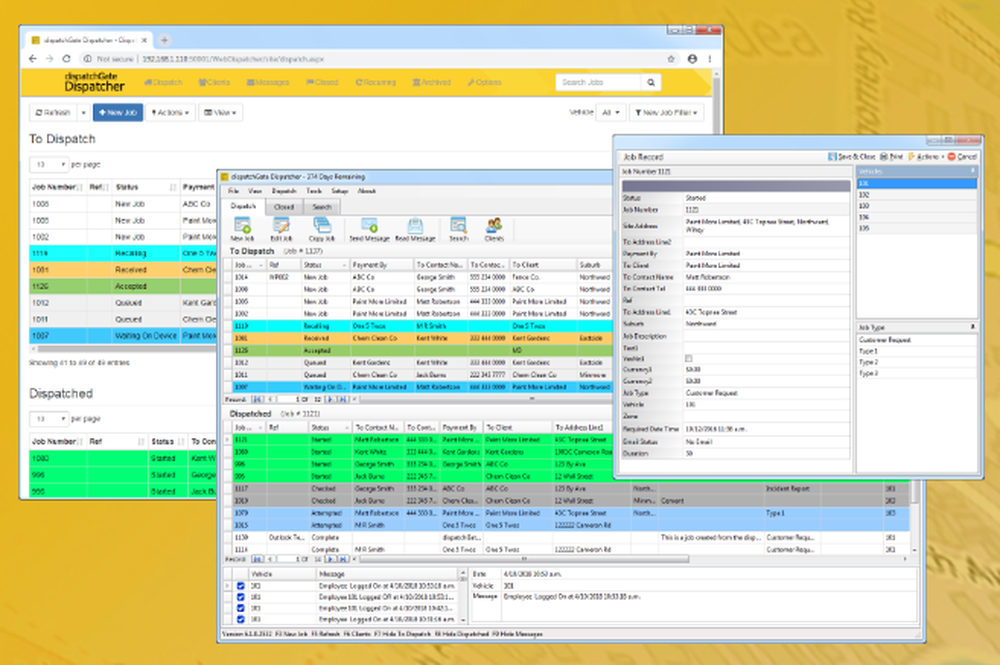Click the Search Jobs input field

click(598, 82)
